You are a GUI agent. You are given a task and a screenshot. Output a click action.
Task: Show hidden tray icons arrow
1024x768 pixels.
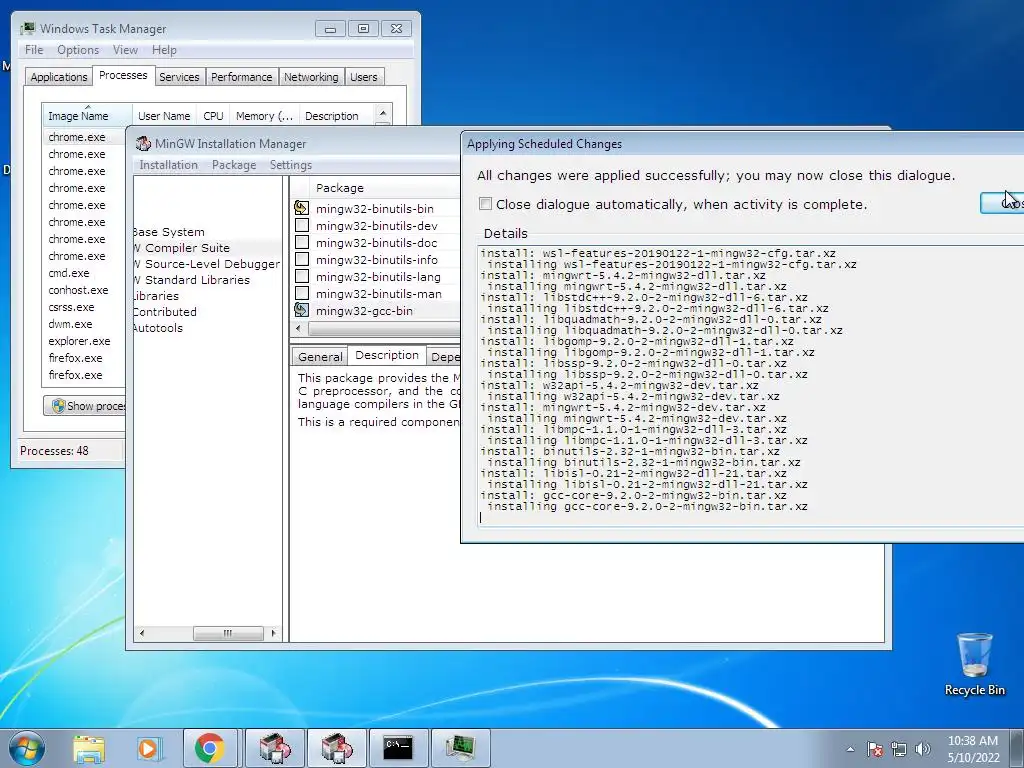pyautogui.click(x=850, y=750)
